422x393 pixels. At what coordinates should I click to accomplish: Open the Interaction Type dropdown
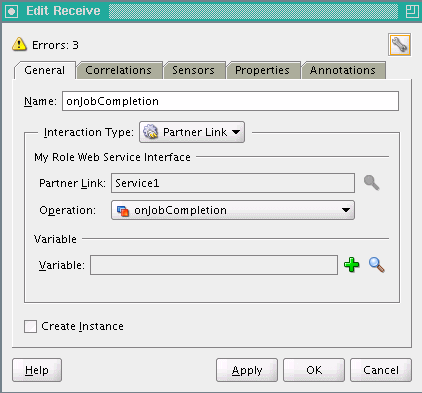coord(192,132)
